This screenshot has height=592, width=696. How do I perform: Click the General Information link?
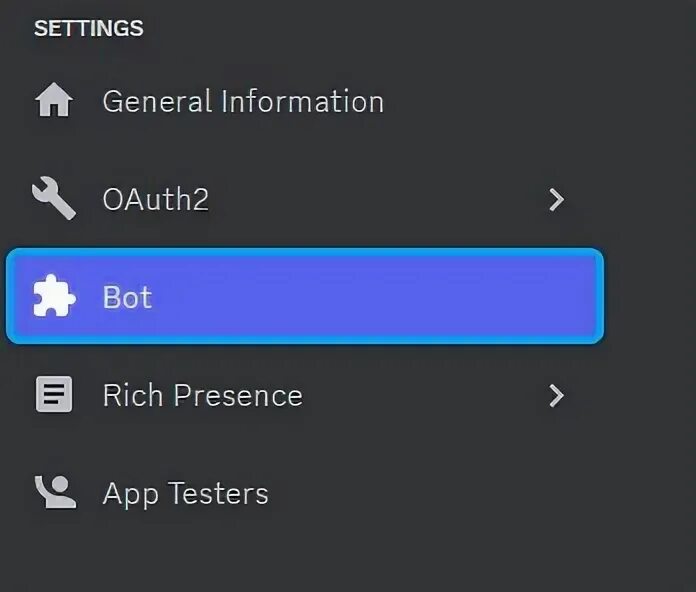(243, 102)
